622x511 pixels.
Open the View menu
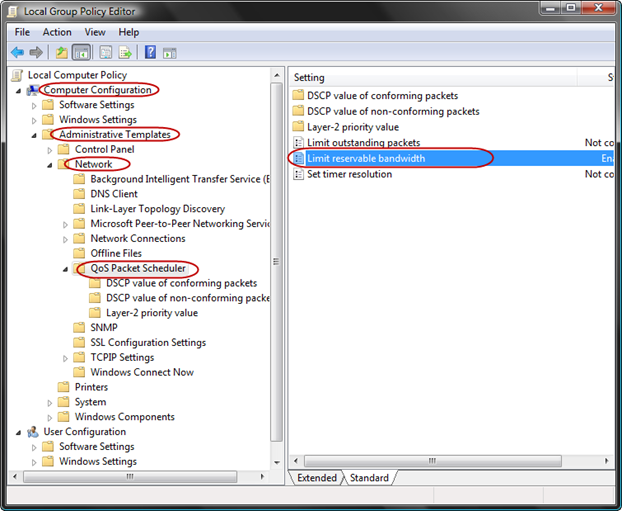pyautogui.click(x=95, y=32)
